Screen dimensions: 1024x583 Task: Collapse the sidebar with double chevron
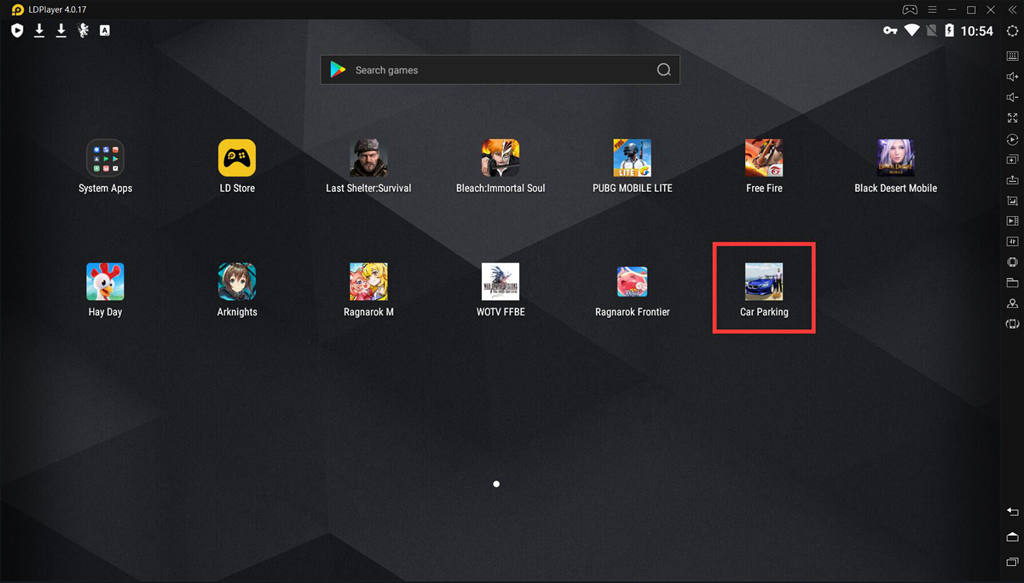(1013, 10)
